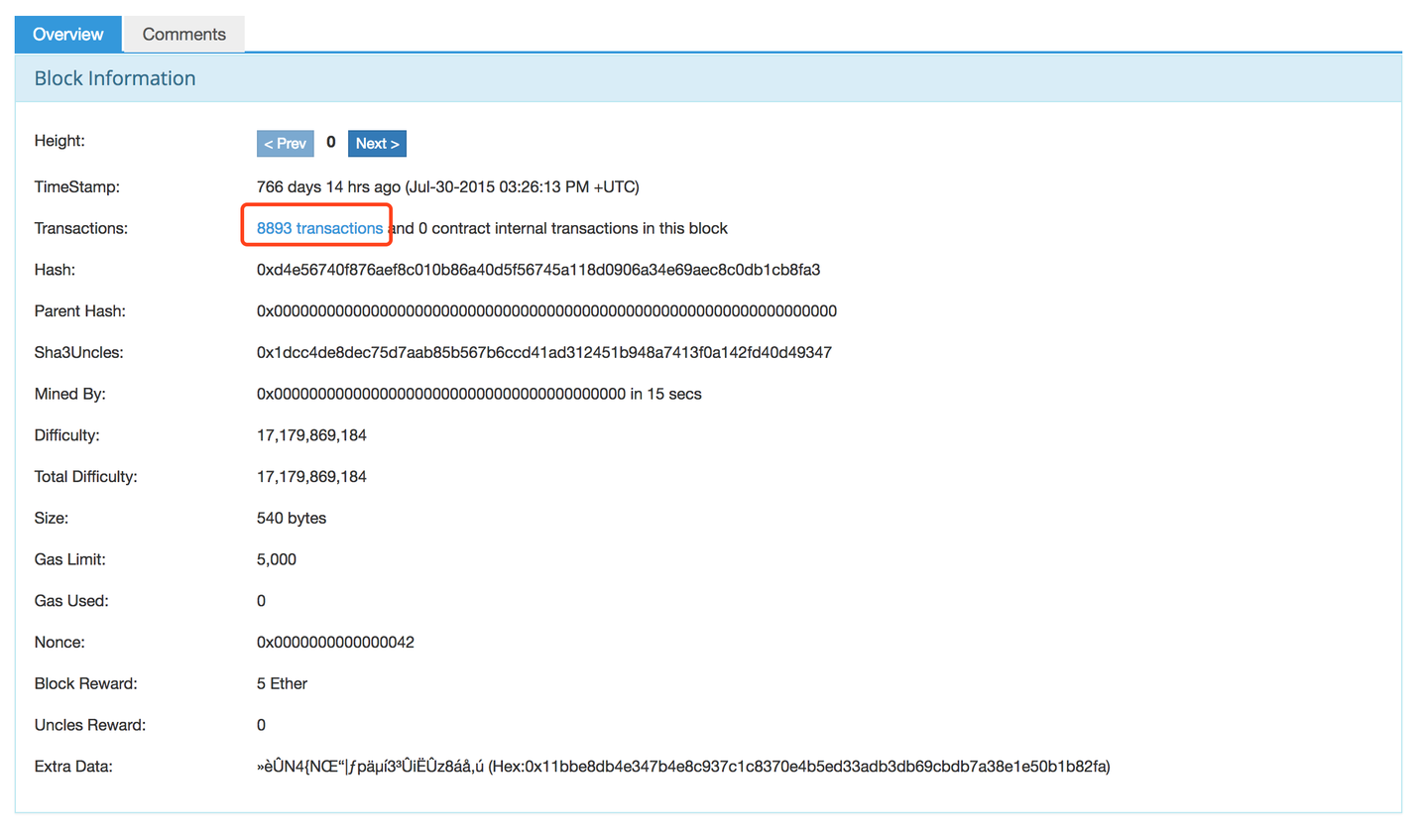Open the Comments tab

(183, 34)
